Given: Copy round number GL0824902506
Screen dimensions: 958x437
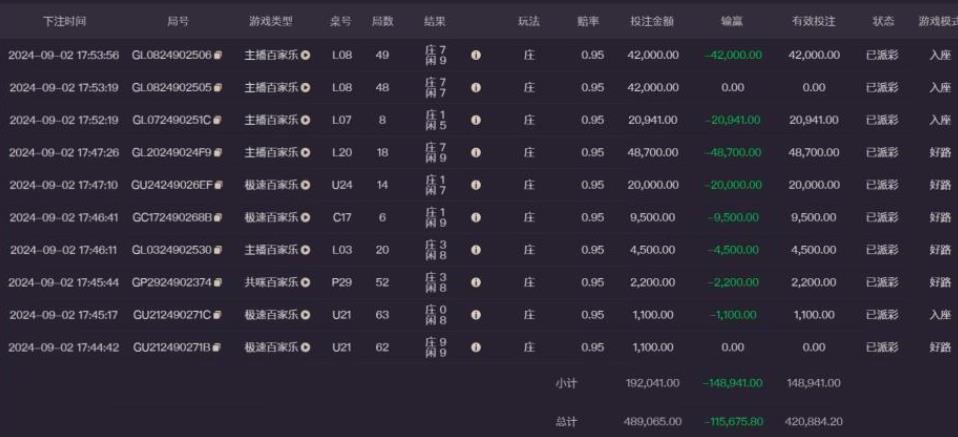Looking at the screenshot, I should (218, 55).
